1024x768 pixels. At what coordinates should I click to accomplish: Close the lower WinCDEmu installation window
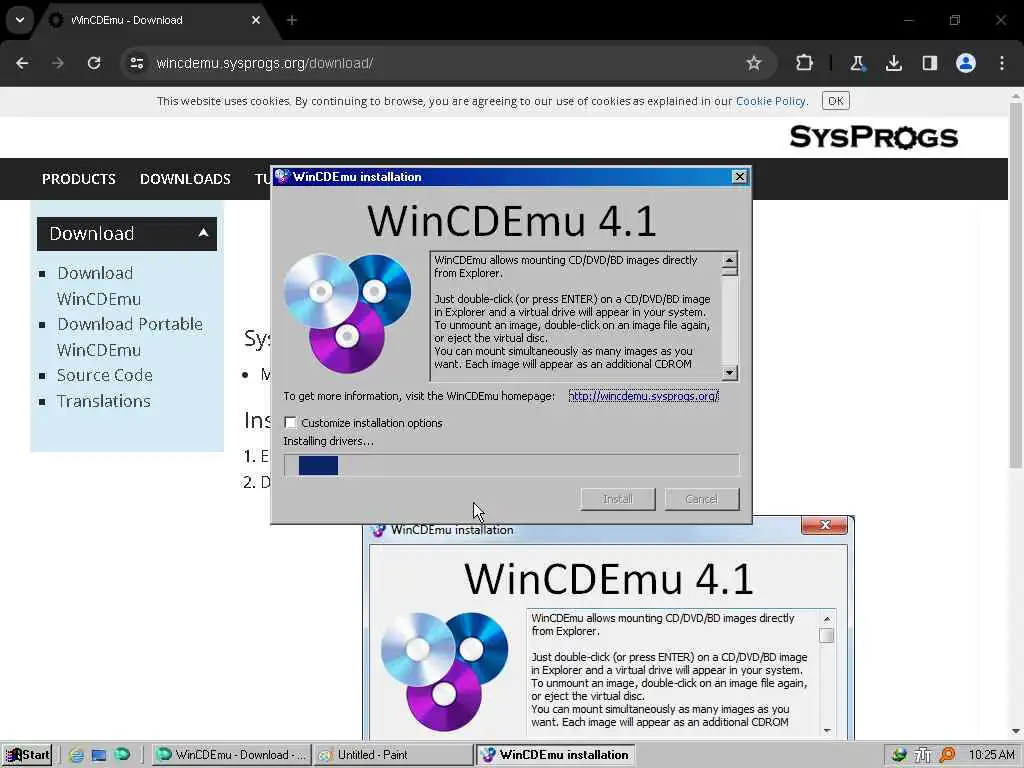coord(824,525)
